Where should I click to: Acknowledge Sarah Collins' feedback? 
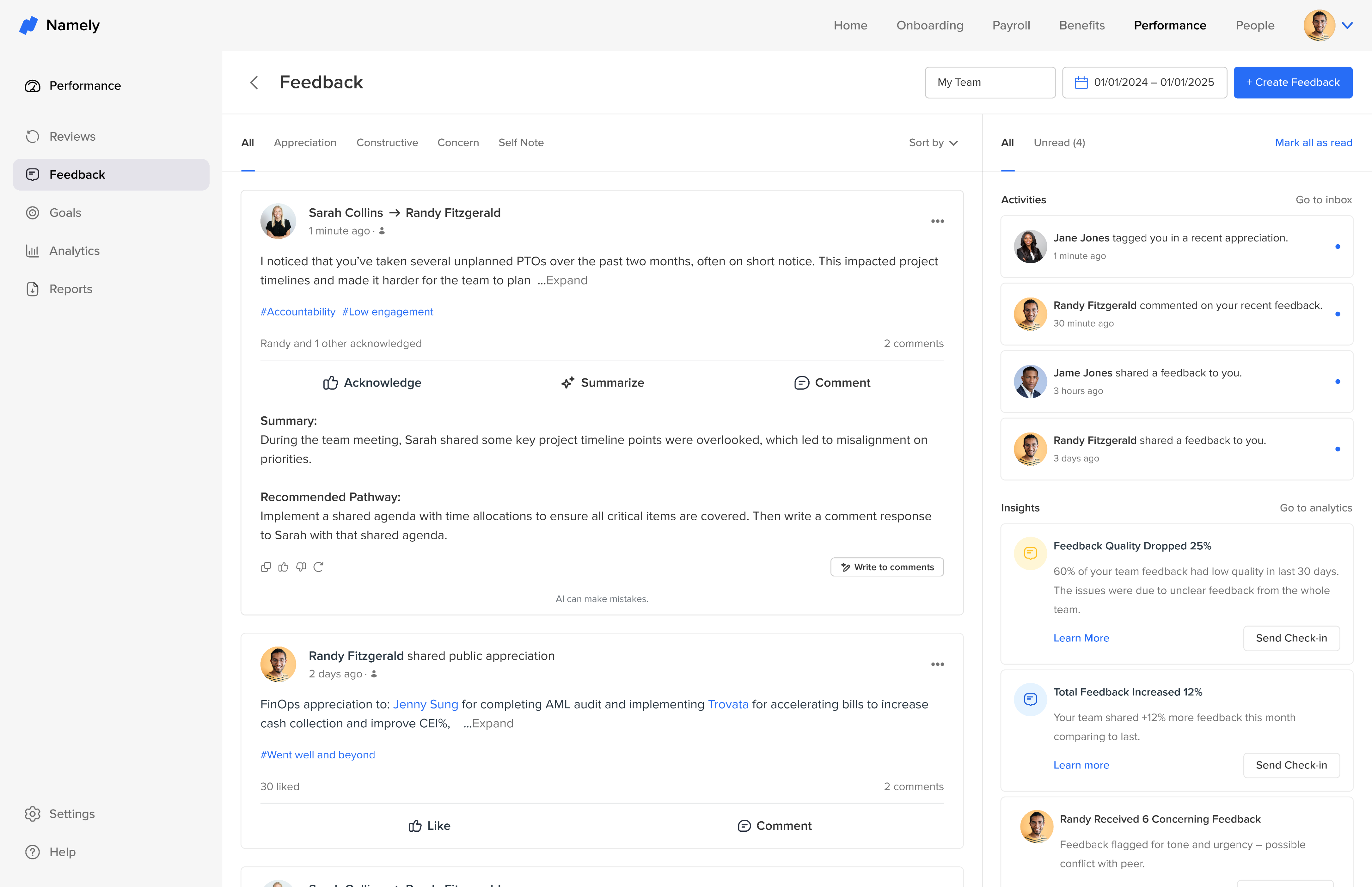click(x=372, y=383)
